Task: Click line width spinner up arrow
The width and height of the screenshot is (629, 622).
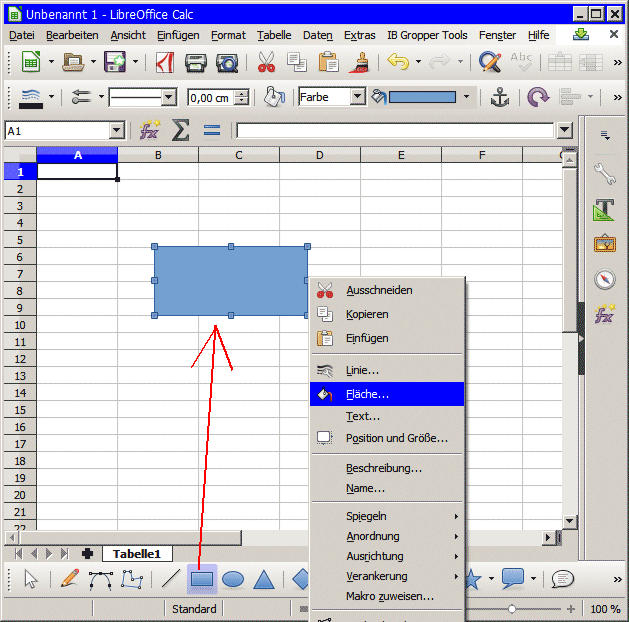Action: coord(241,94)
